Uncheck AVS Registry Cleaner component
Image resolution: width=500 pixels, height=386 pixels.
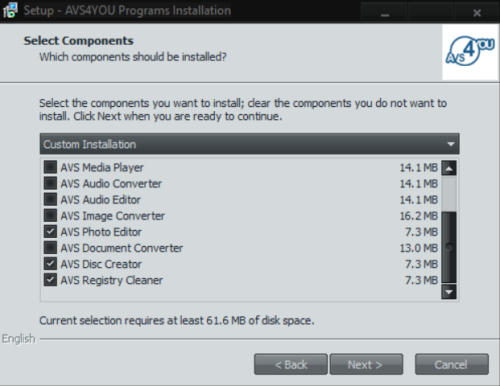tap(50, 280)
